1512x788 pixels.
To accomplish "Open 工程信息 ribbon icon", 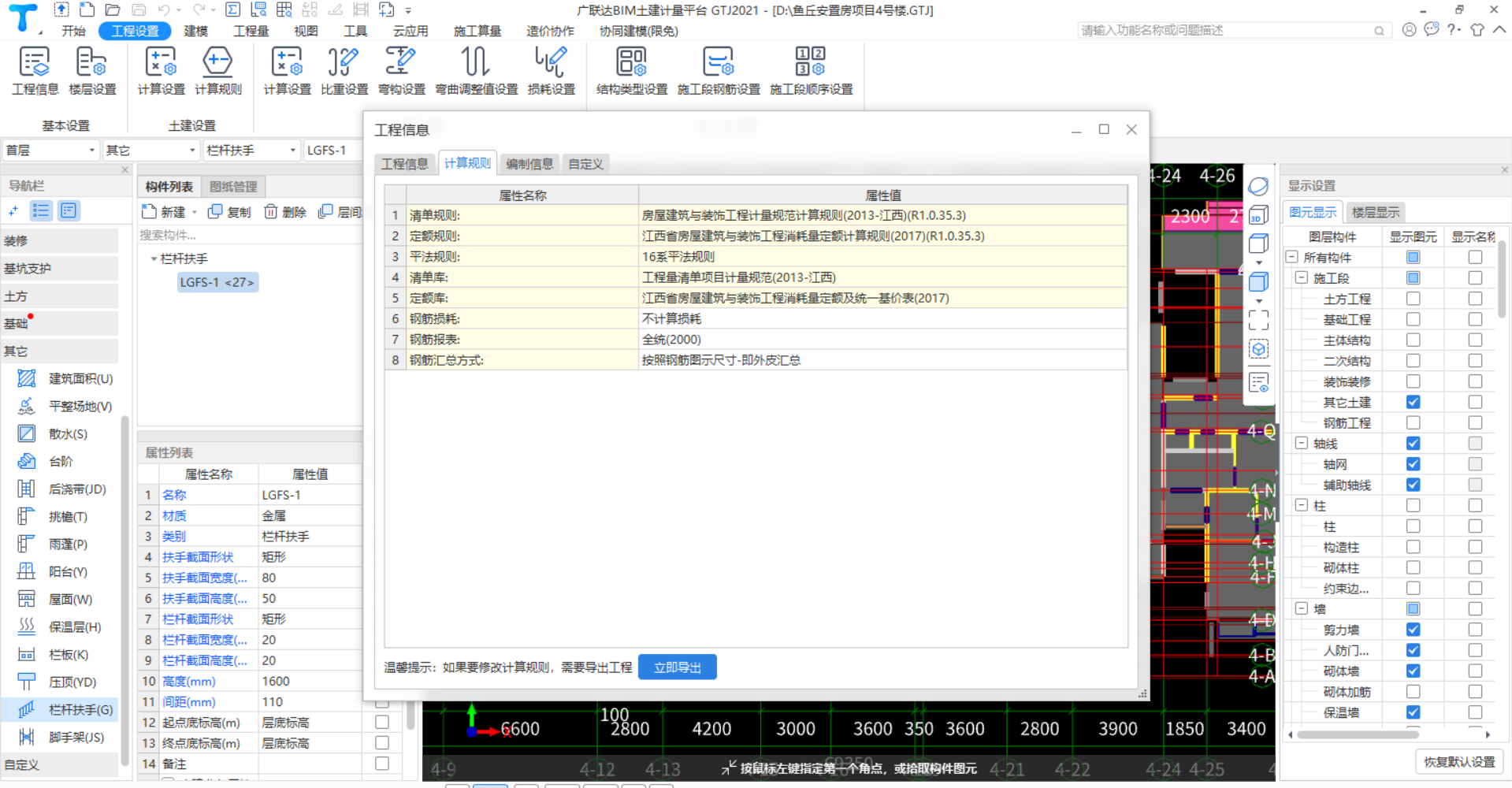I will (x=35, y=71).
